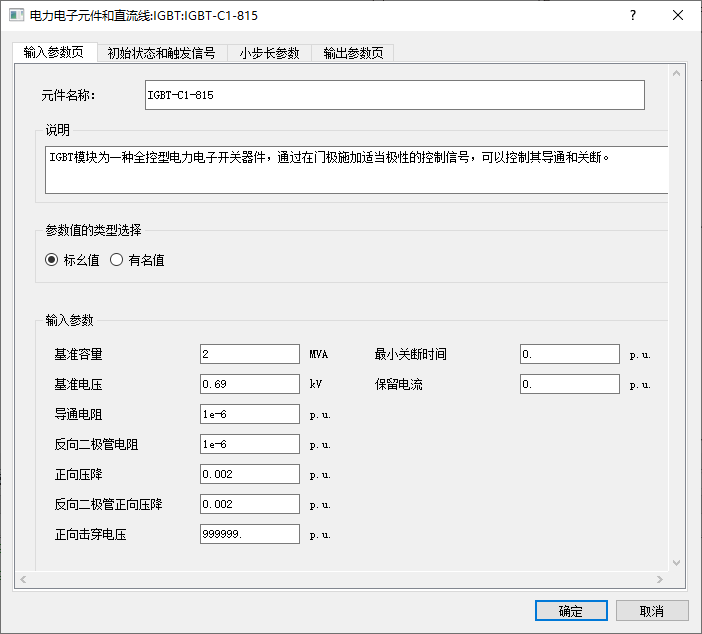Click the 确定 button
The image size is (702, 634).
tap(571, 611)
